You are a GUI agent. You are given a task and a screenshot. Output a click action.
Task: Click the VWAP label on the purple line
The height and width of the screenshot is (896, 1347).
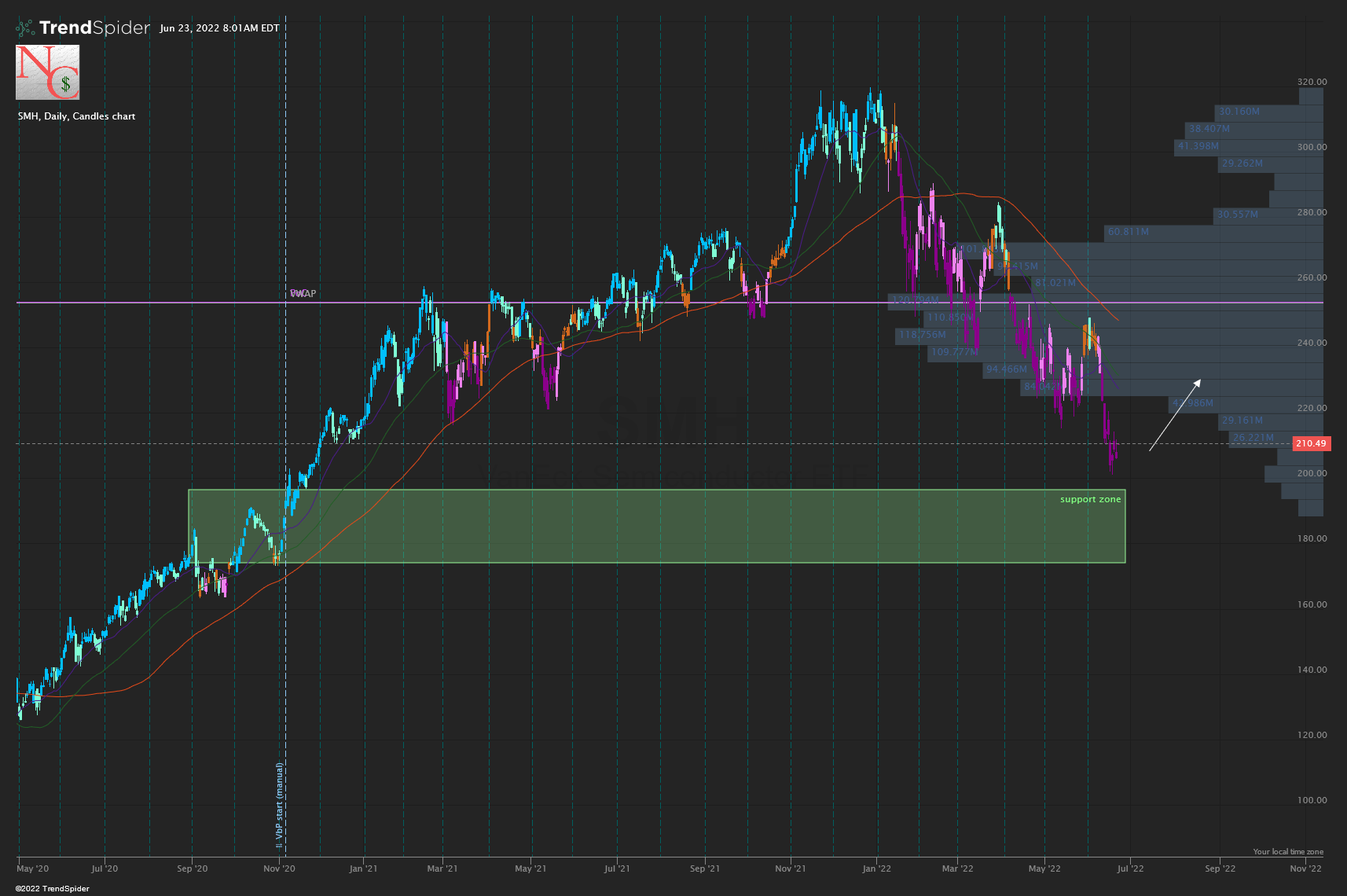click(303, 294)
